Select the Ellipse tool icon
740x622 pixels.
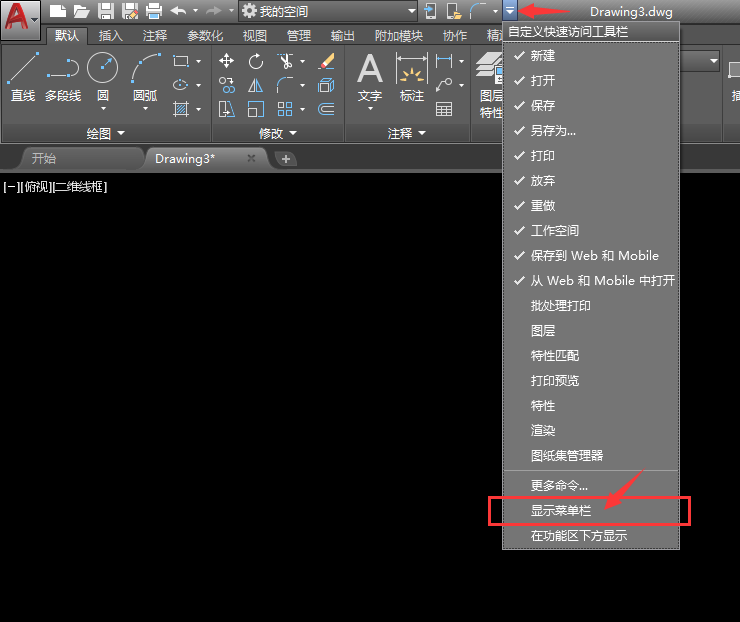(180, 85)
